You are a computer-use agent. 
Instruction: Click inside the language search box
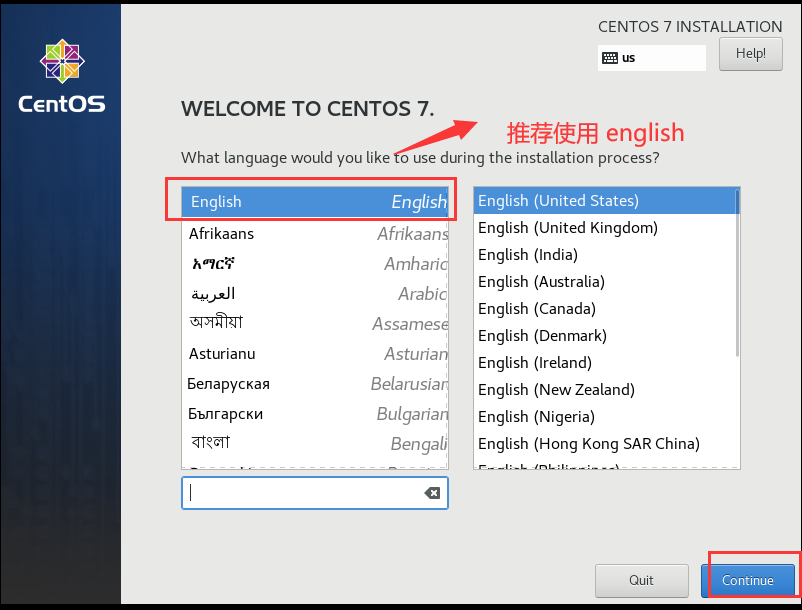click(300, 492)
